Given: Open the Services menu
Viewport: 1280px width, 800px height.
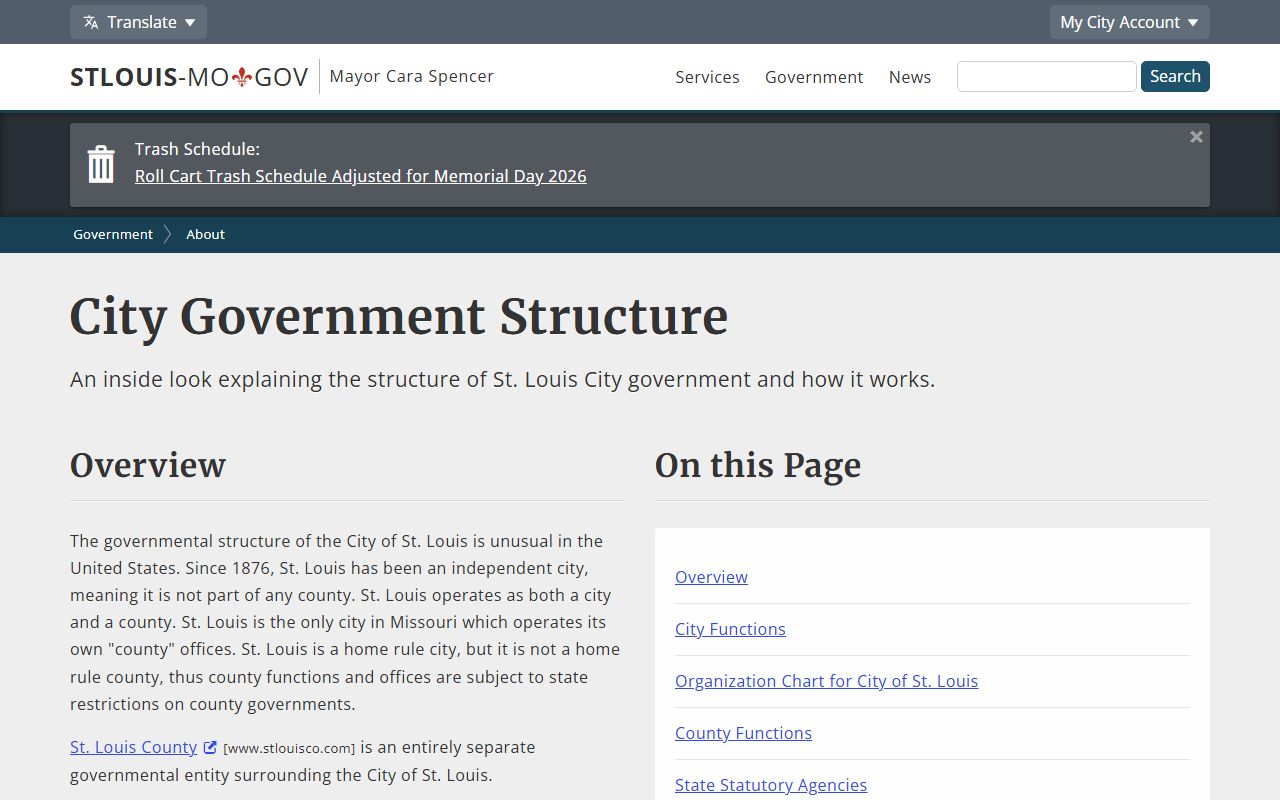Looking at the screenshot, I should 707,77.
